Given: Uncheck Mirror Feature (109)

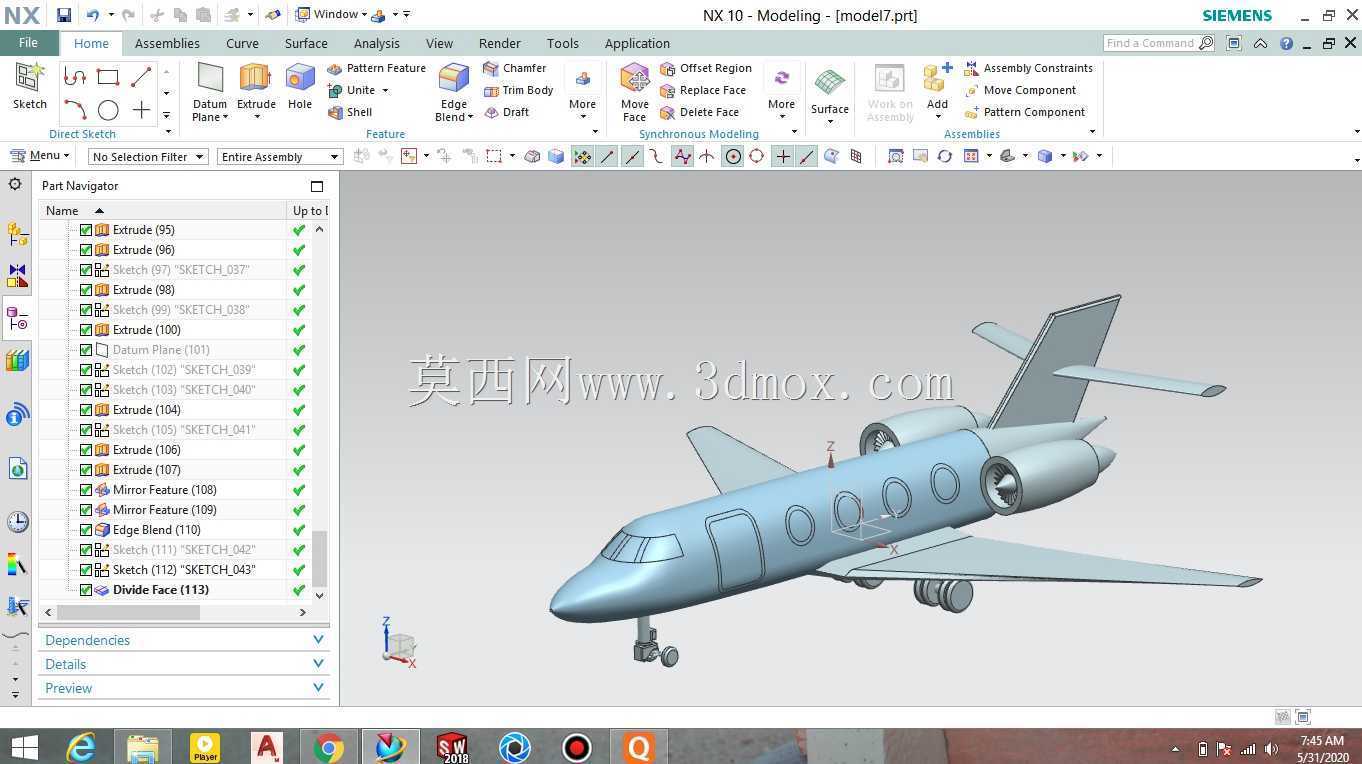Looking at the screenshot, I should point(86,510).
